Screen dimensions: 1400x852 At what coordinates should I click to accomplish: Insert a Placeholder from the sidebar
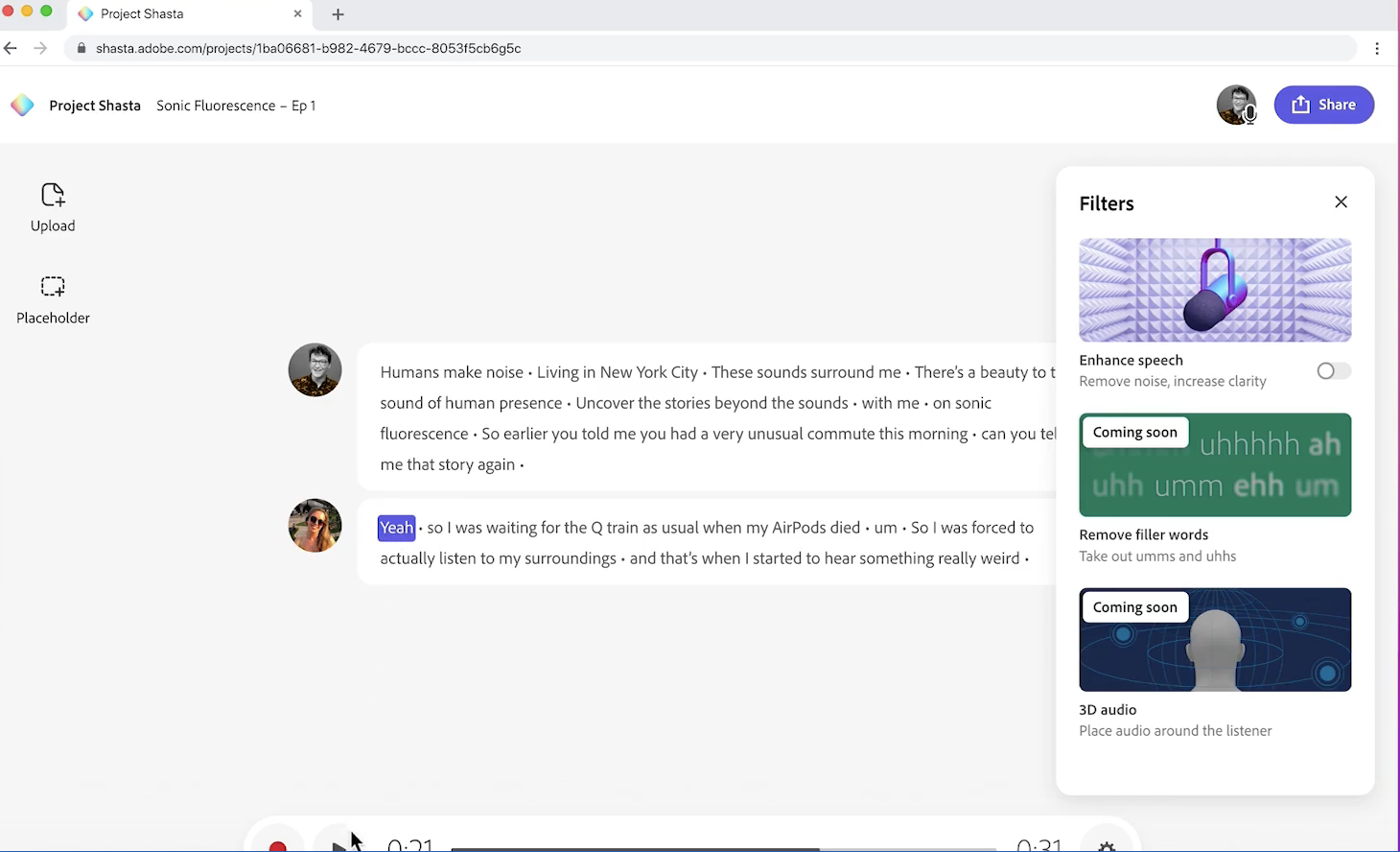(x=53, y=298)
